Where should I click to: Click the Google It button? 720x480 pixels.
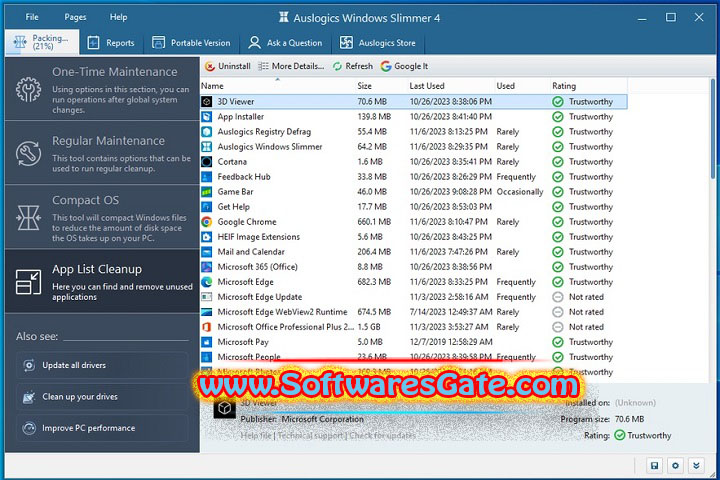405,66
